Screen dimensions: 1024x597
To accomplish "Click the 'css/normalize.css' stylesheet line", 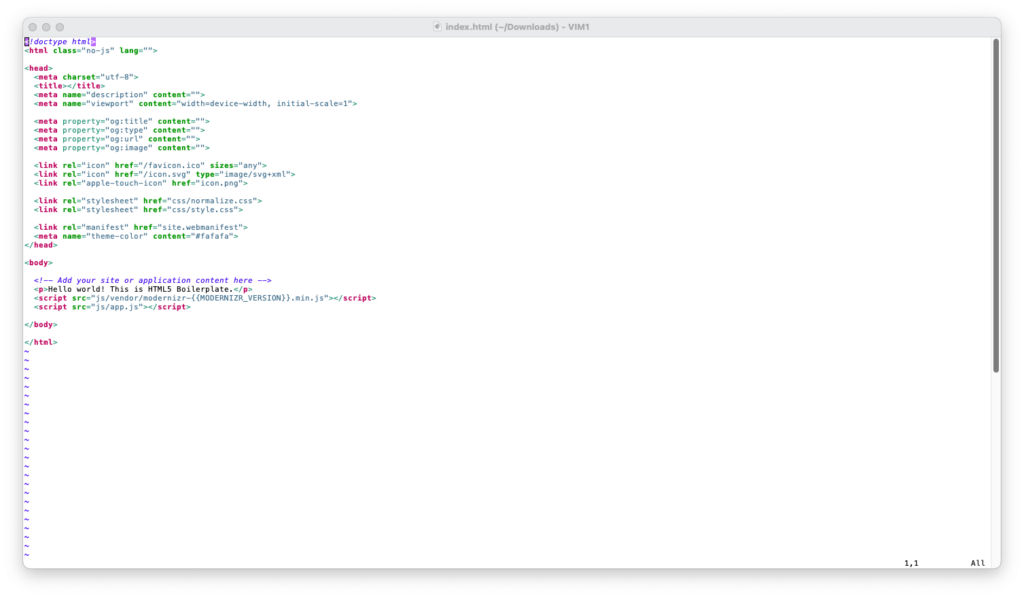I will 148,201.
